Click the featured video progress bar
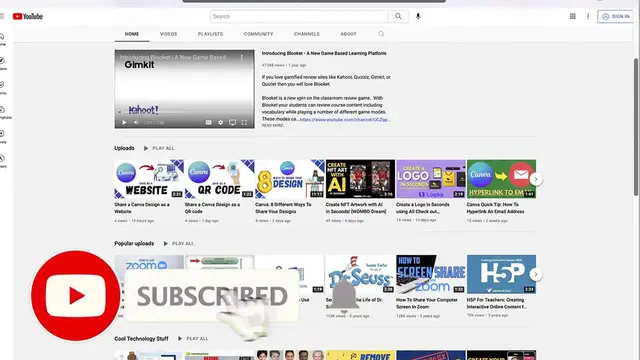This screenshot has height=360, width=640. coord(184,117)
